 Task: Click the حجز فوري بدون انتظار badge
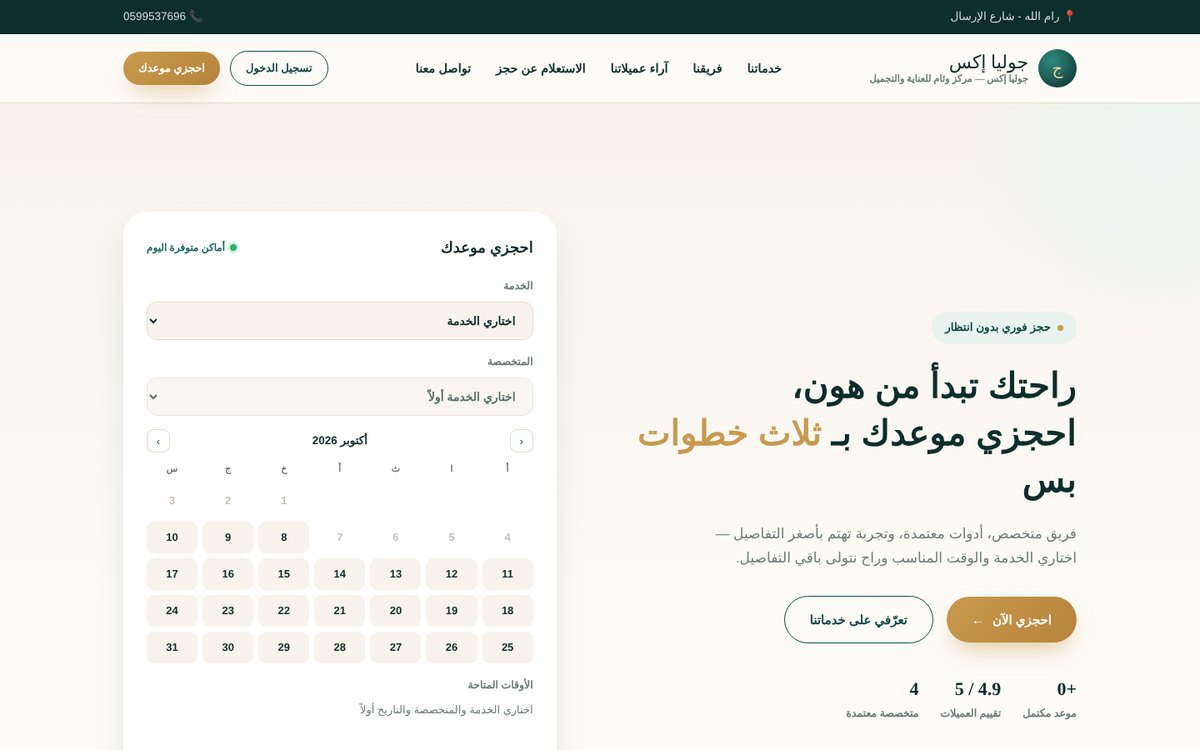tap(1004, 327)
